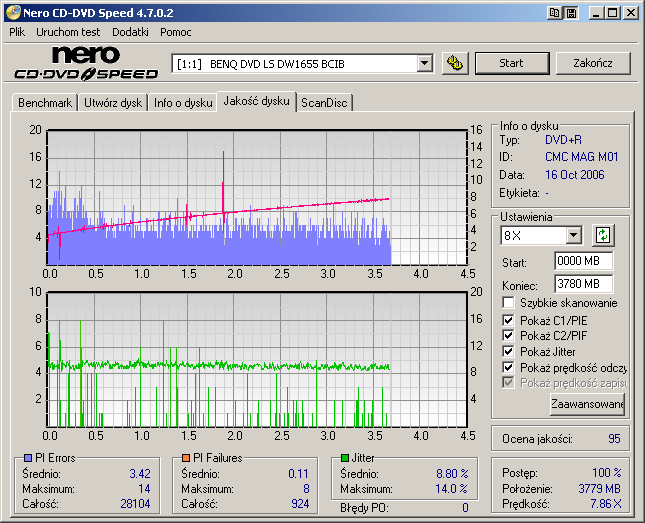Viewport: 645px width, 523px height.
Task: Click PI Errors total value 28104
Action: pos(135,504)
